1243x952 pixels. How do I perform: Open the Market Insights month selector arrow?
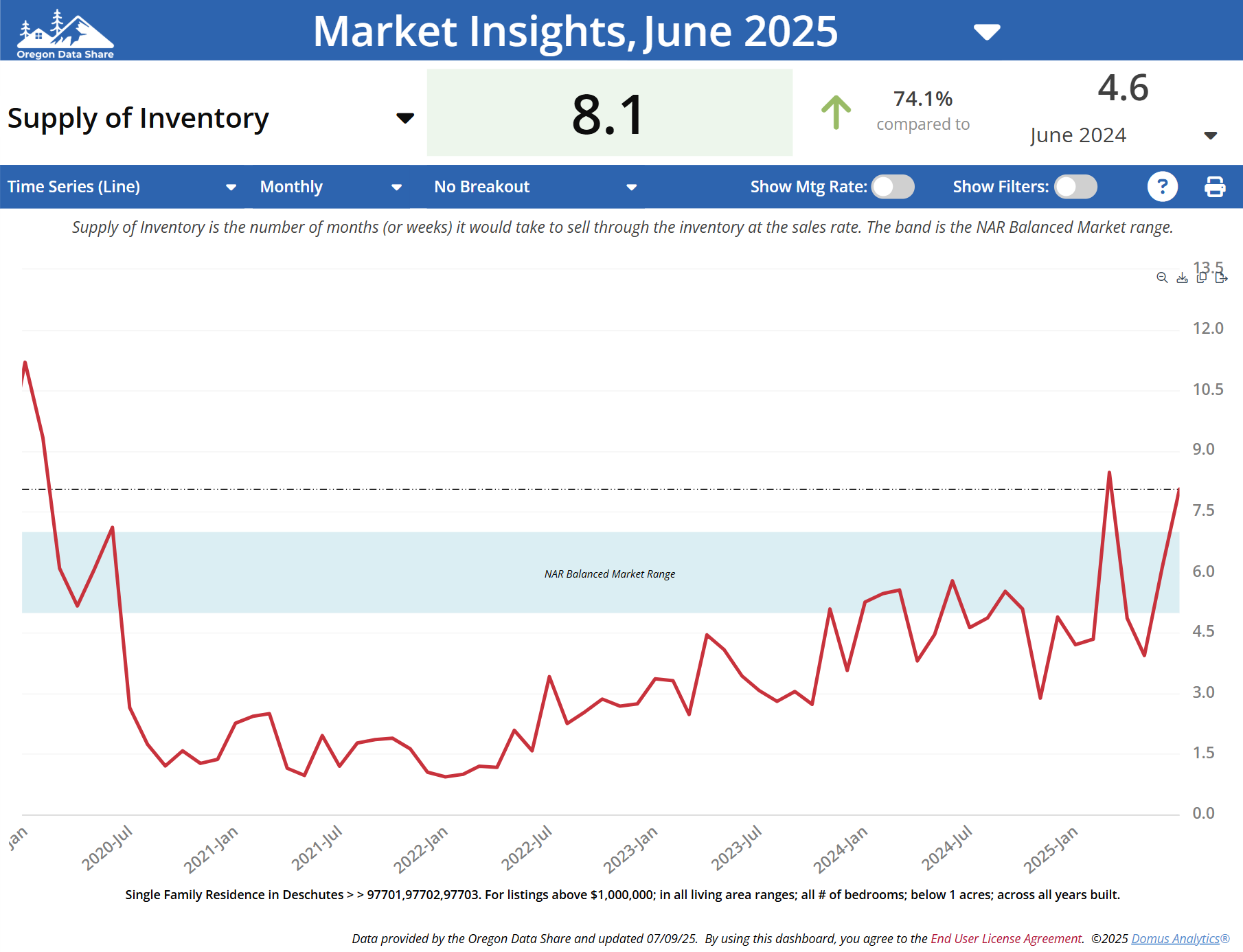(x=987, y=32)
